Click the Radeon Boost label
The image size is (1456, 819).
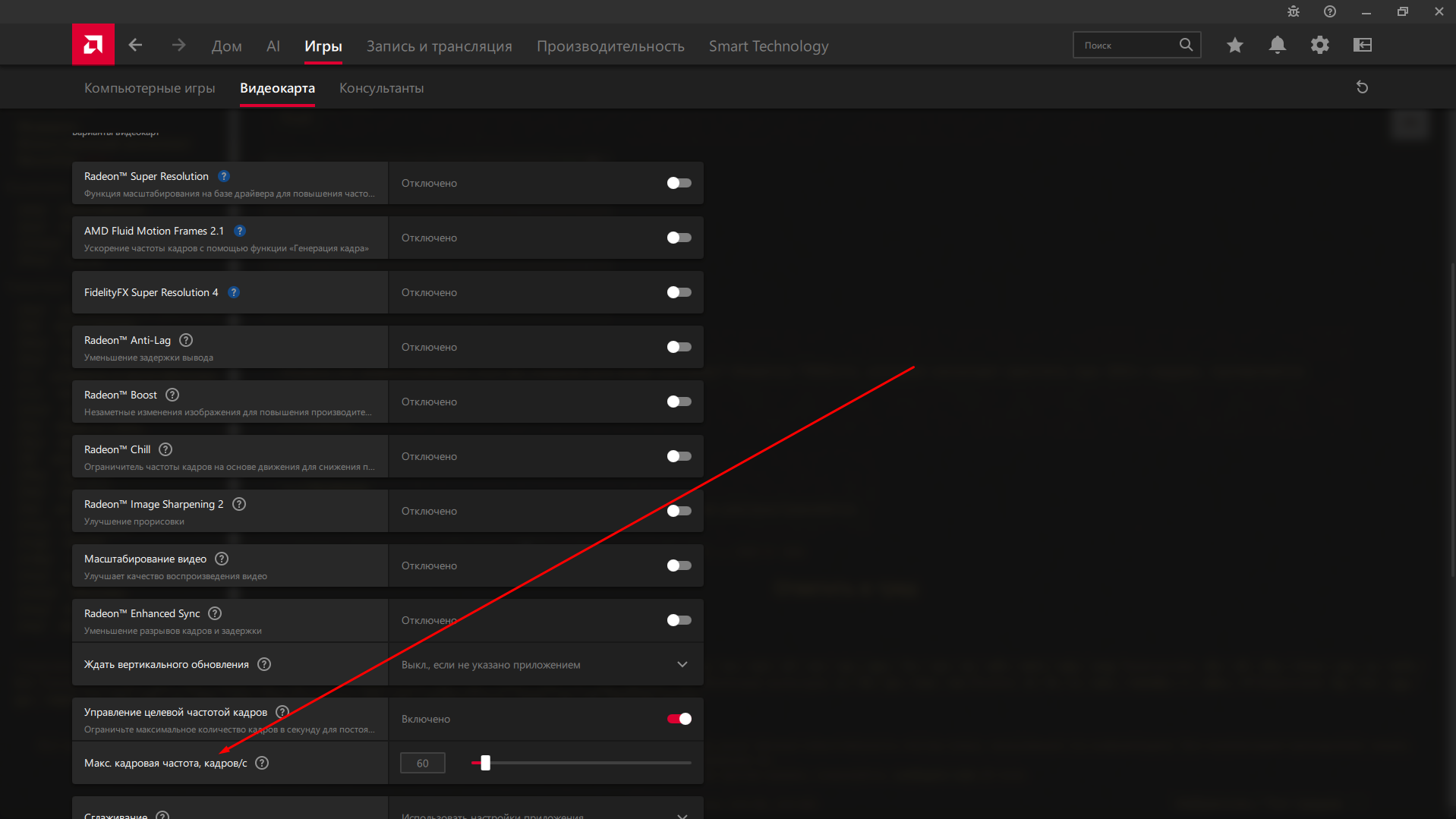tap(121, 395)
